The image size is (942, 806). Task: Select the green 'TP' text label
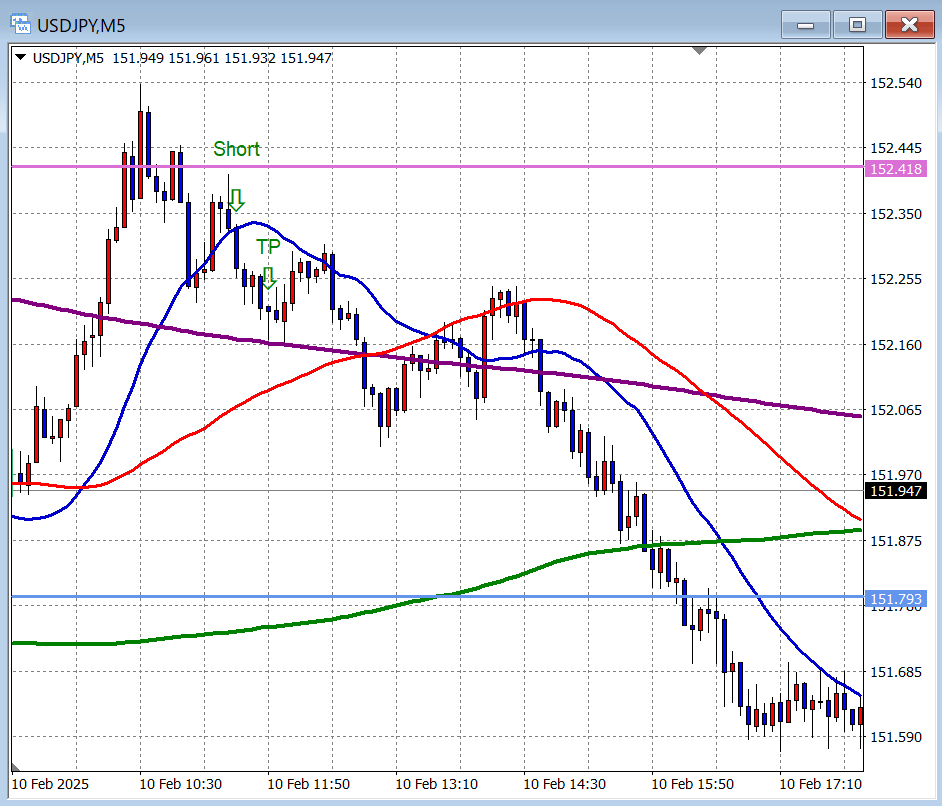coord(267,246)
